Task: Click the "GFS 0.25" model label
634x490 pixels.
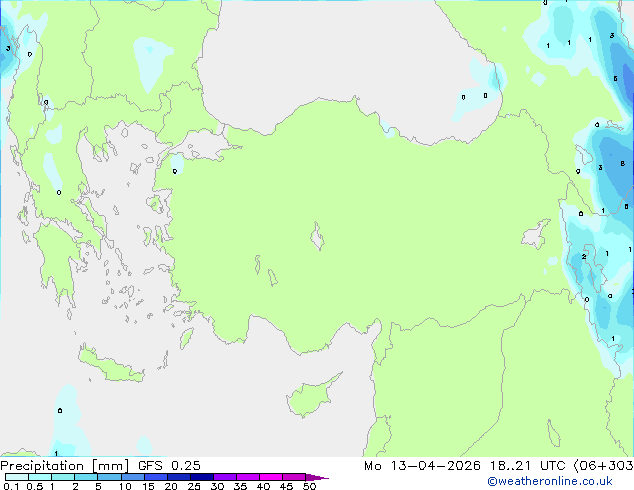Action: tap(169, 466)
